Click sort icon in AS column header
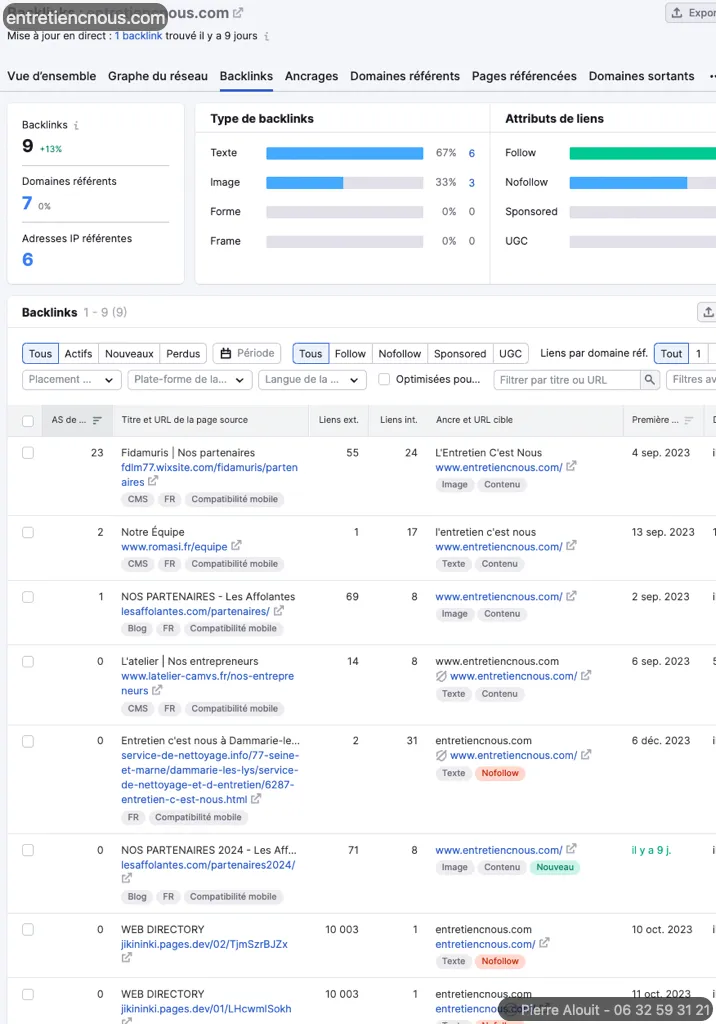 [x=97, y=421]
